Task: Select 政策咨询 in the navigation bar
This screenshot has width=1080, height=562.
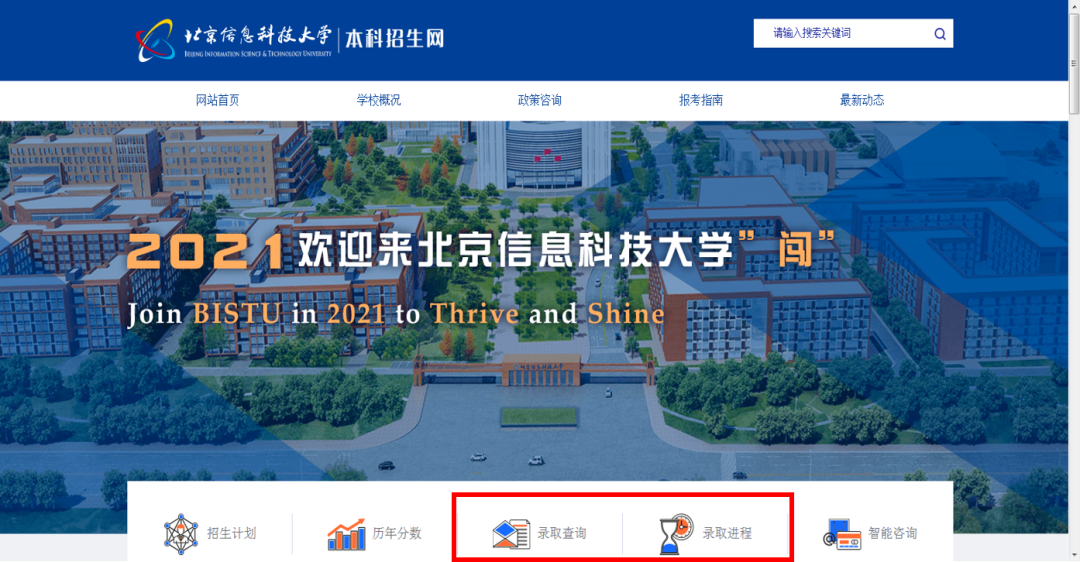Action: (x=539, y=101)
